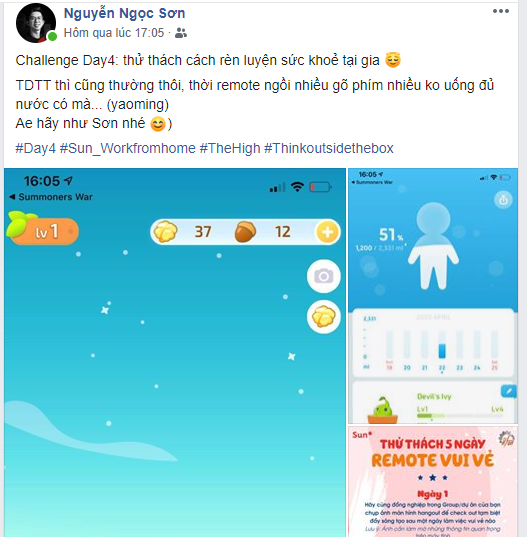Viewport: 527px width, 537px height.
Task: Click the share icon in water tracker image
Action: click(503, 200)
